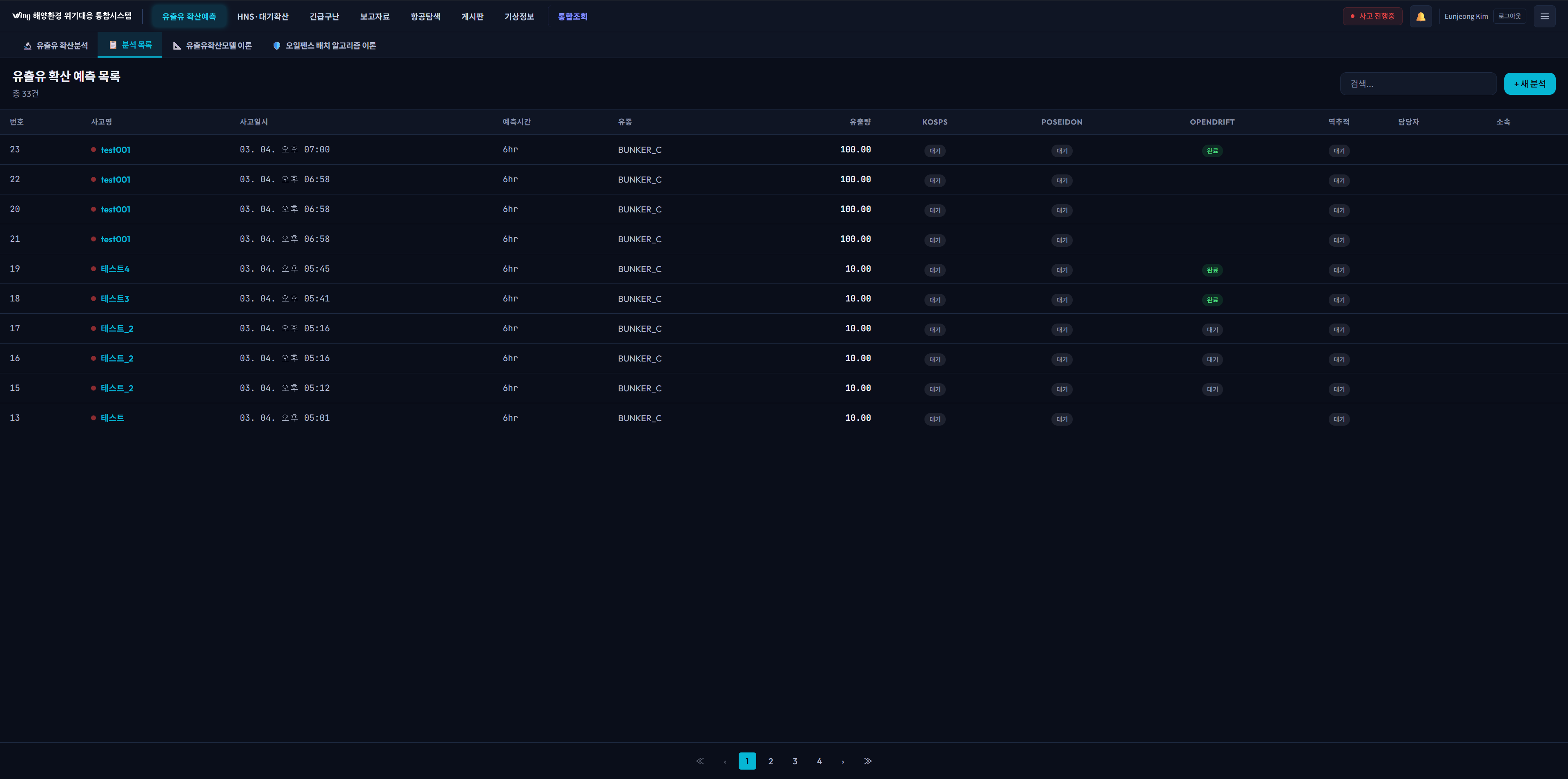
Task: Go to page 3
Action: coord(795,761)
